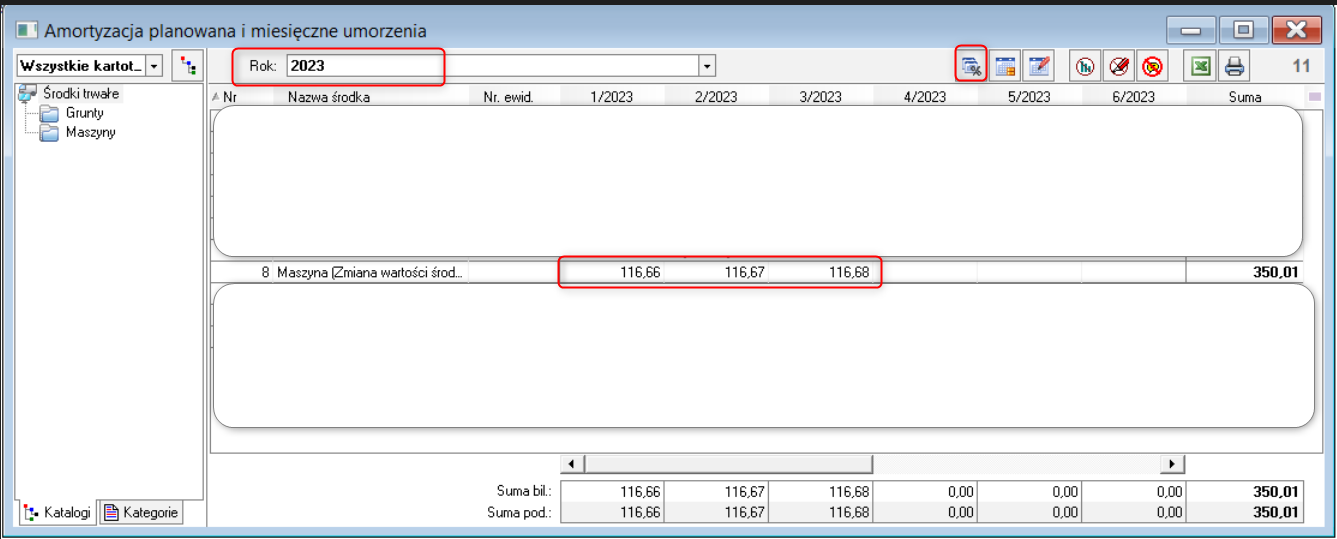The image size is (1337, 539).
Task: Click the crossed-out pencil icon
Action: point(1119,66)
